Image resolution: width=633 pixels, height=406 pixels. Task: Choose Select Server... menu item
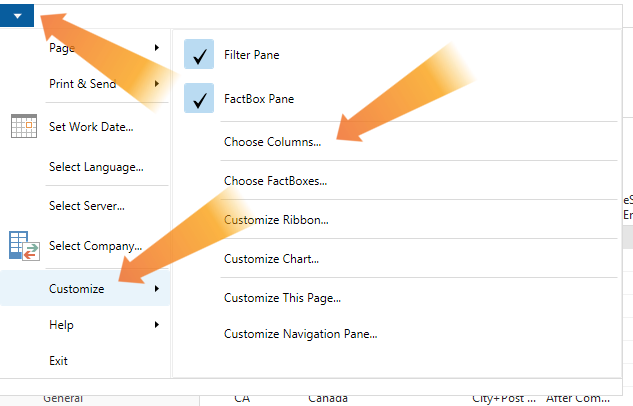click(x=87, y=206)
